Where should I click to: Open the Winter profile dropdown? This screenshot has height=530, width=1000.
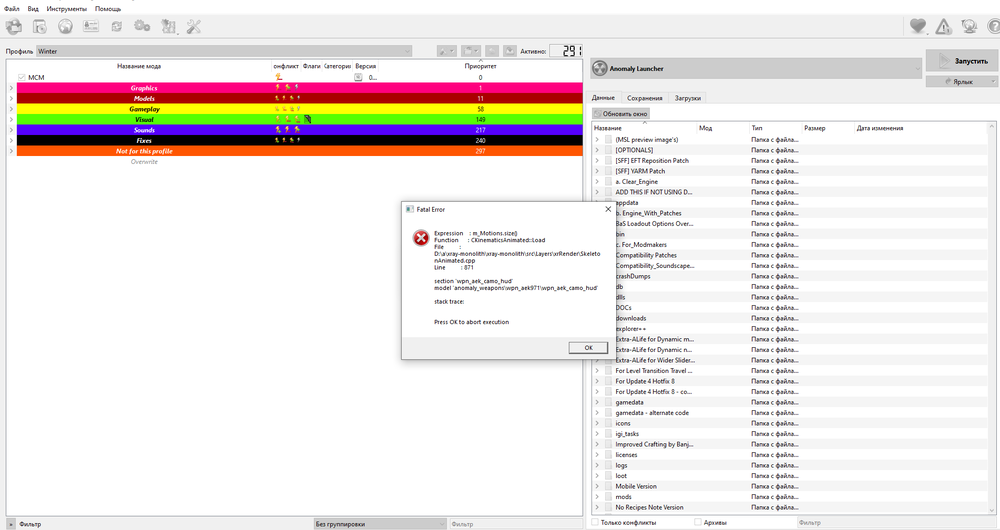pos(224,50)
